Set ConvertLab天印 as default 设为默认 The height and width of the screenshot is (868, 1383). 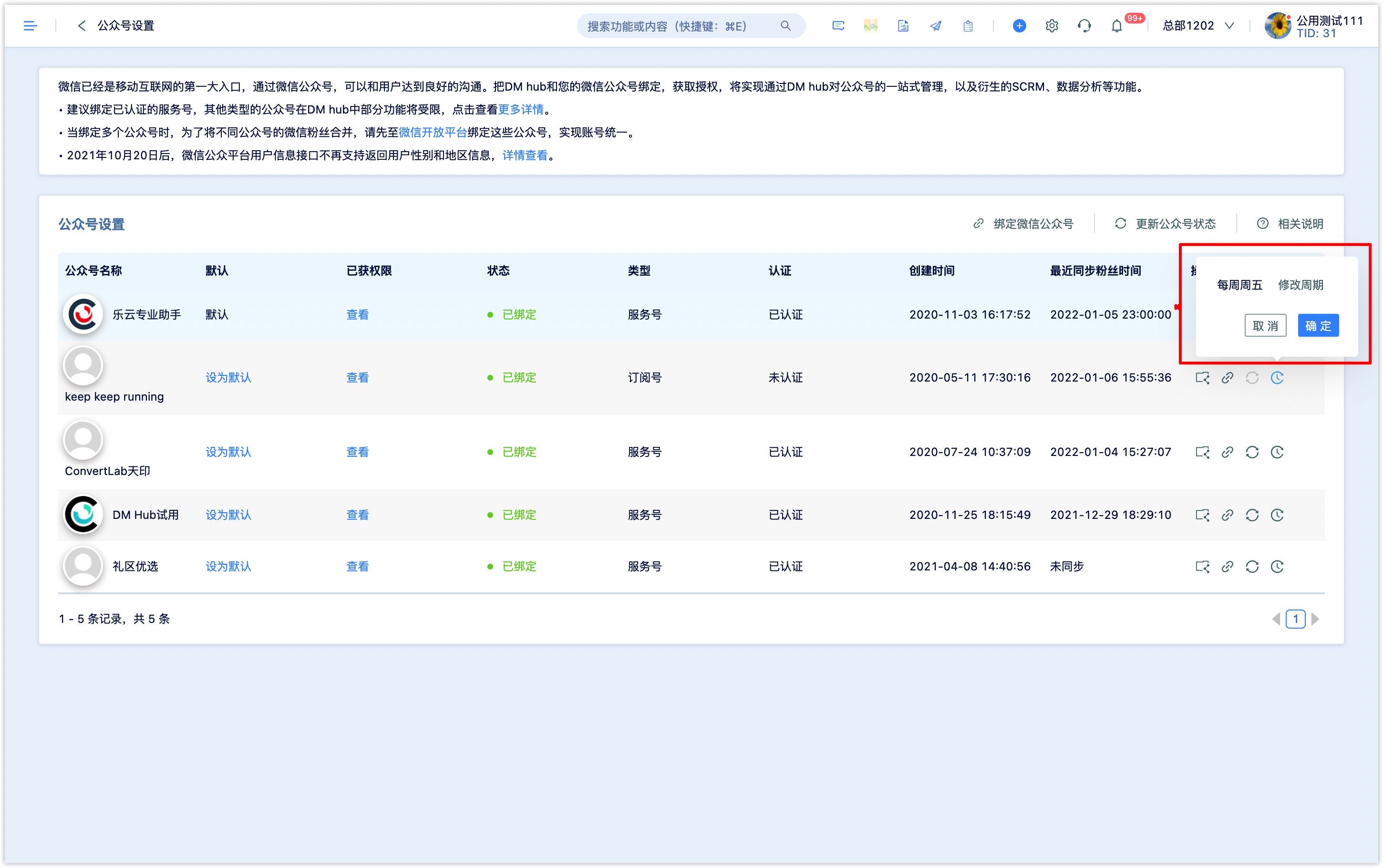228,452
